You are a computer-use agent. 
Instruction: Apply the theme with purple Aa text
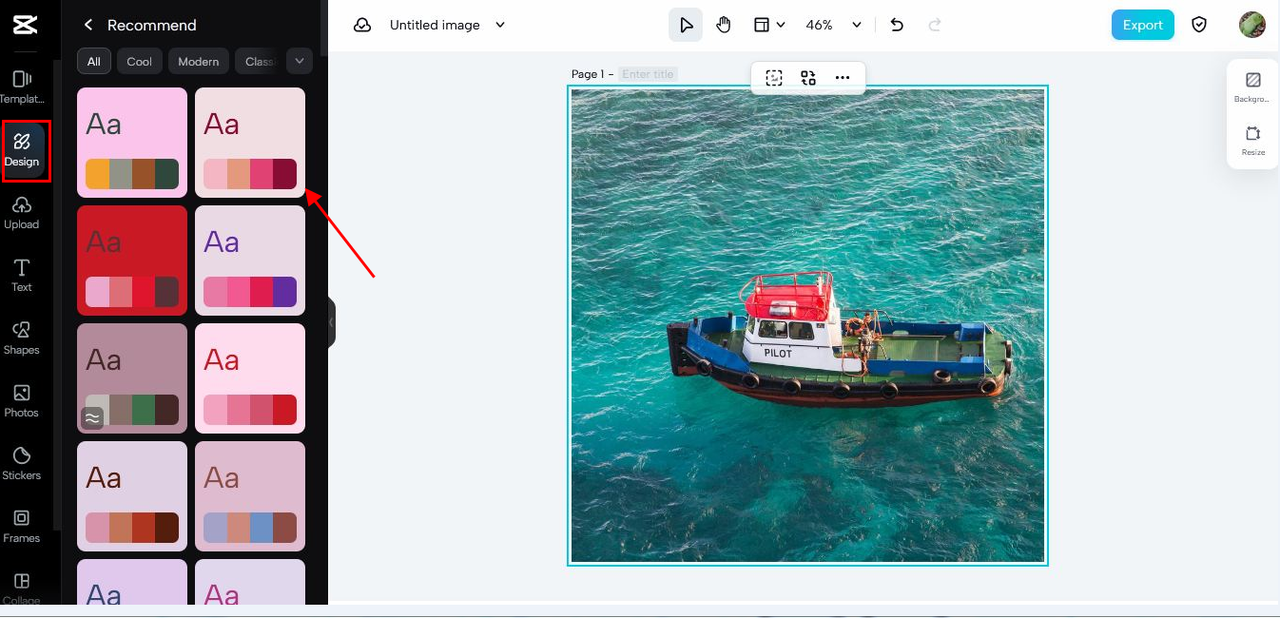coord(250,260)
